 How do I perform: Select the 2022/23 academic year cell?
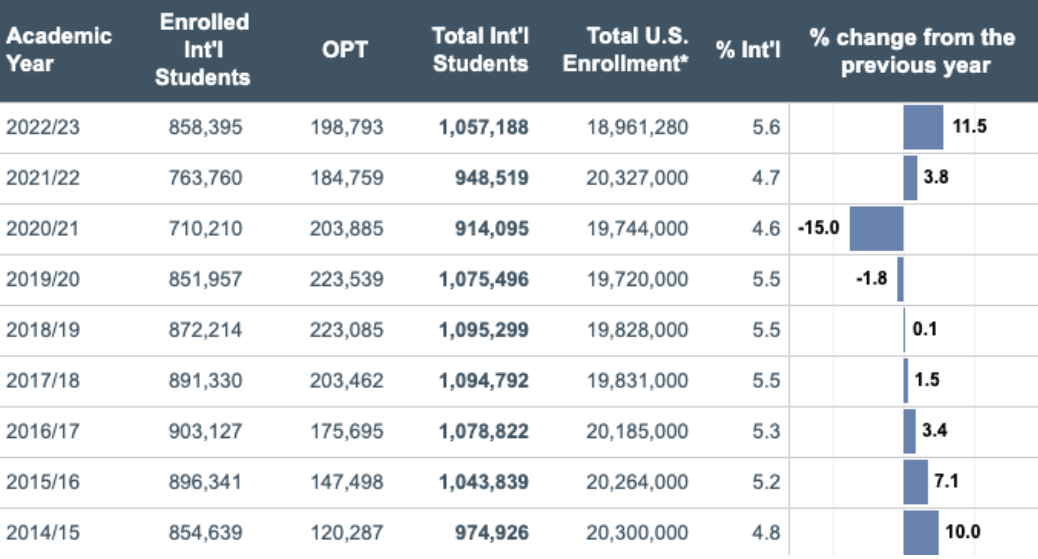pyautogui.click(x=43, y=127)
